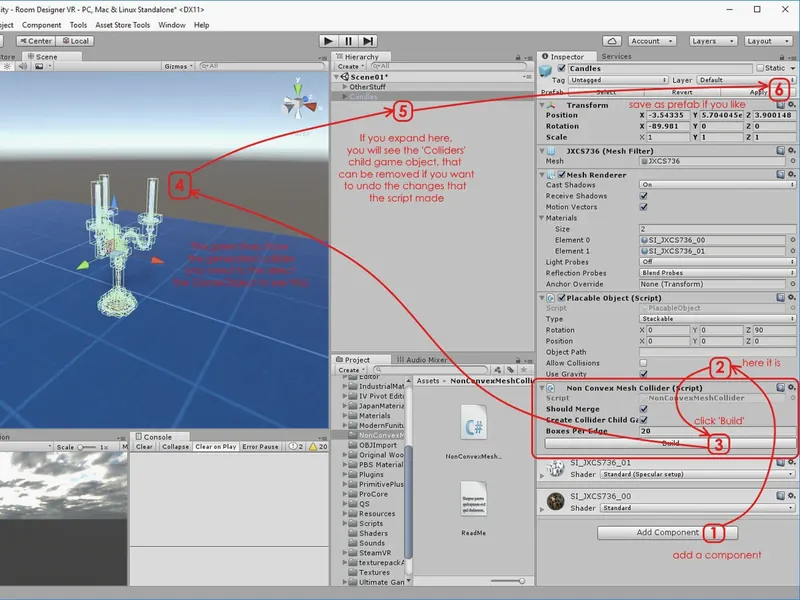This screenshot has height=600, width=800.
Task: Open the Type Stackable dropdown
Action: [717, 319]
